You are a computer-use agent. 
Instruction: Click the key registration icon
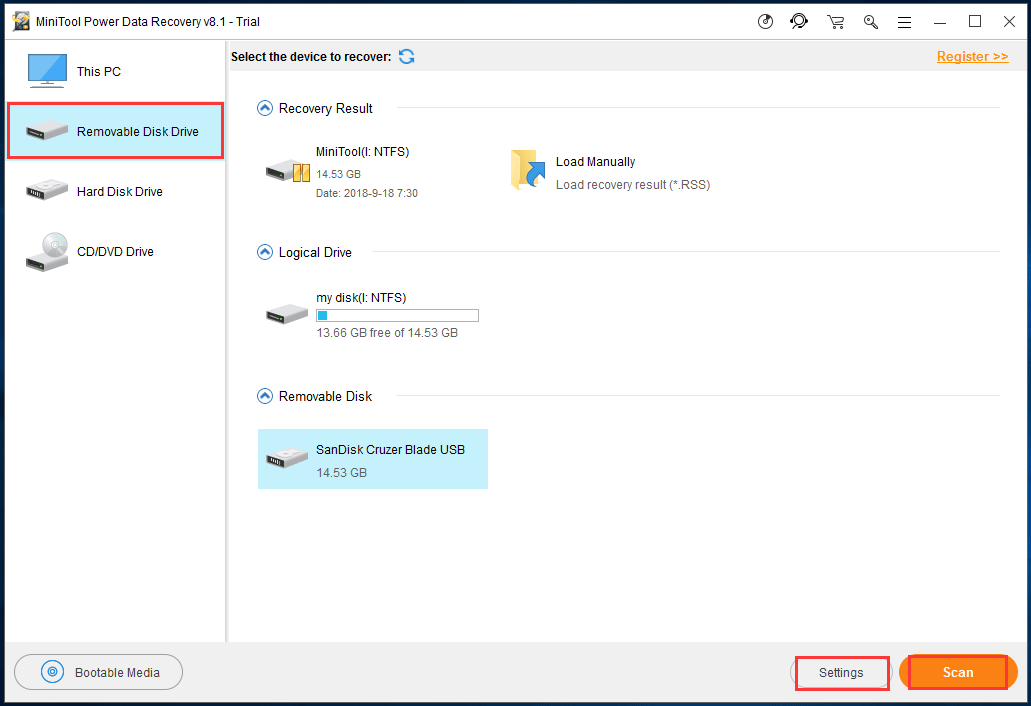coord(871,22)
